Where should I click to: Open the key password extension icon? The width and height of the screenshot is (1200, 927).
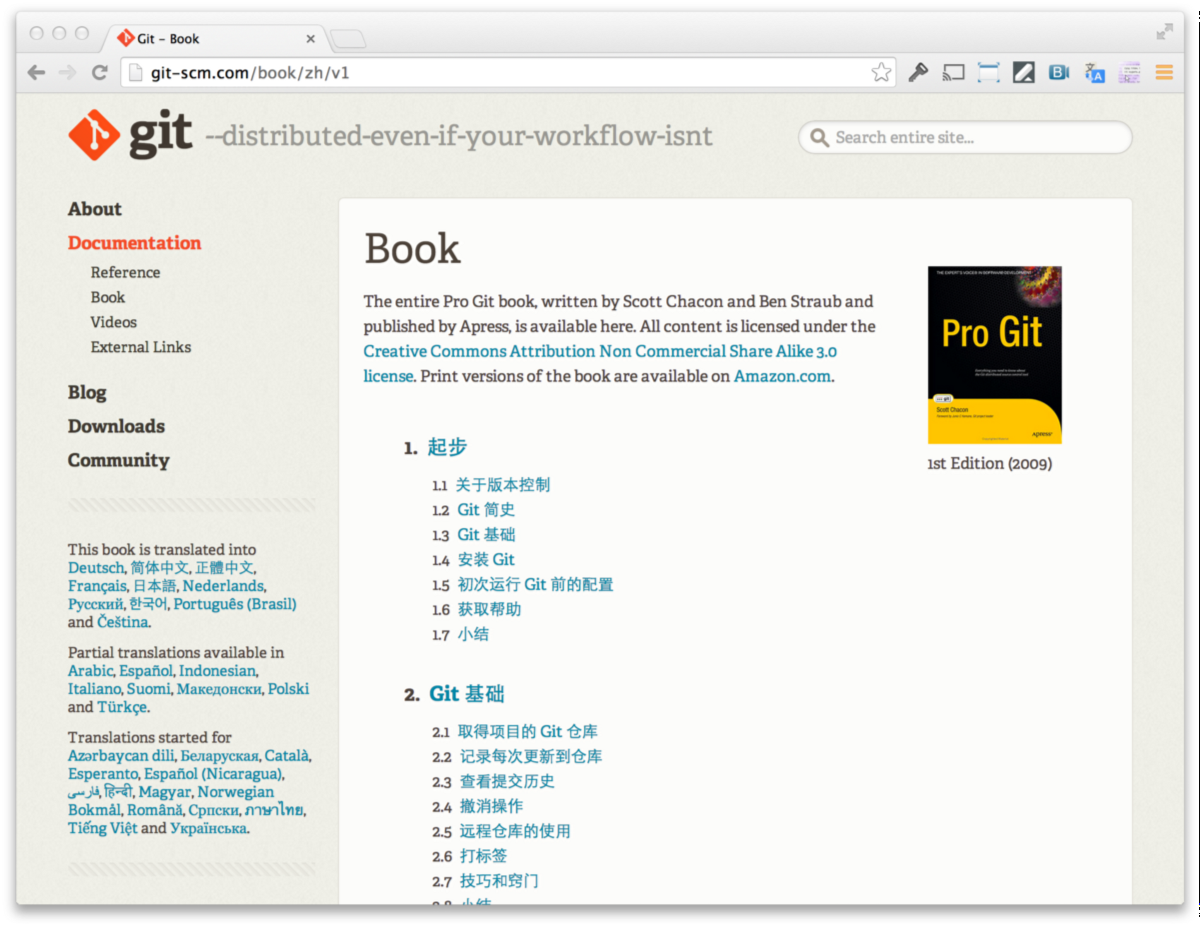click(x=918, y=72)
